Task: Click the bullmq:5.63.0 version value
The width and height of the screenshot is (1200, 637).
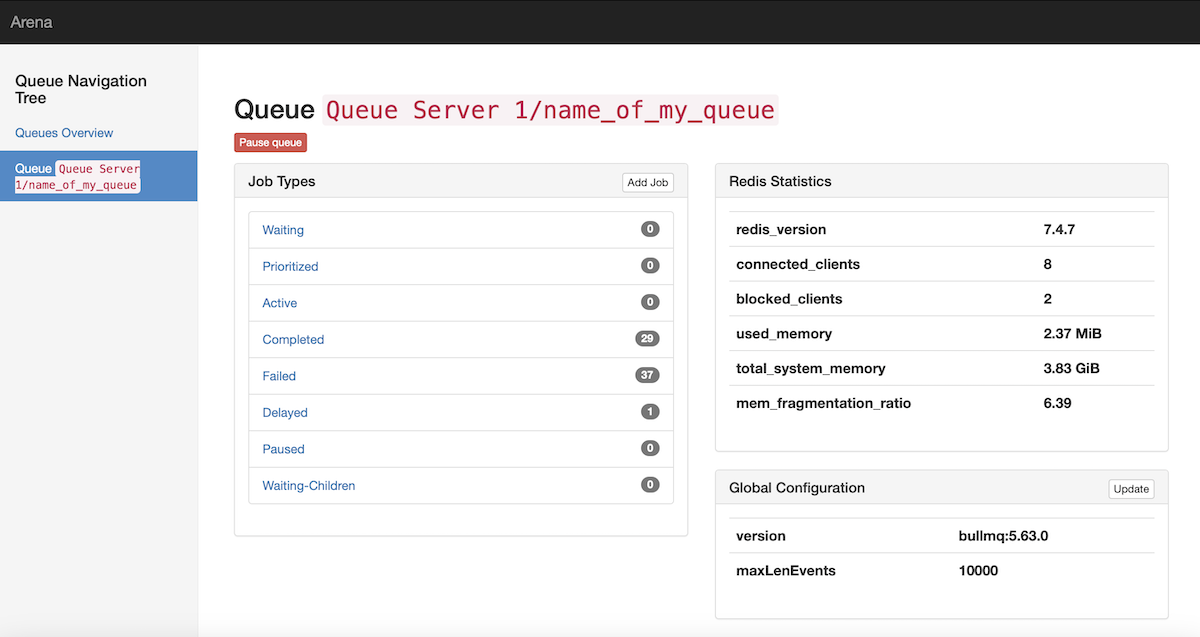Action: [x=1003, y=536]
